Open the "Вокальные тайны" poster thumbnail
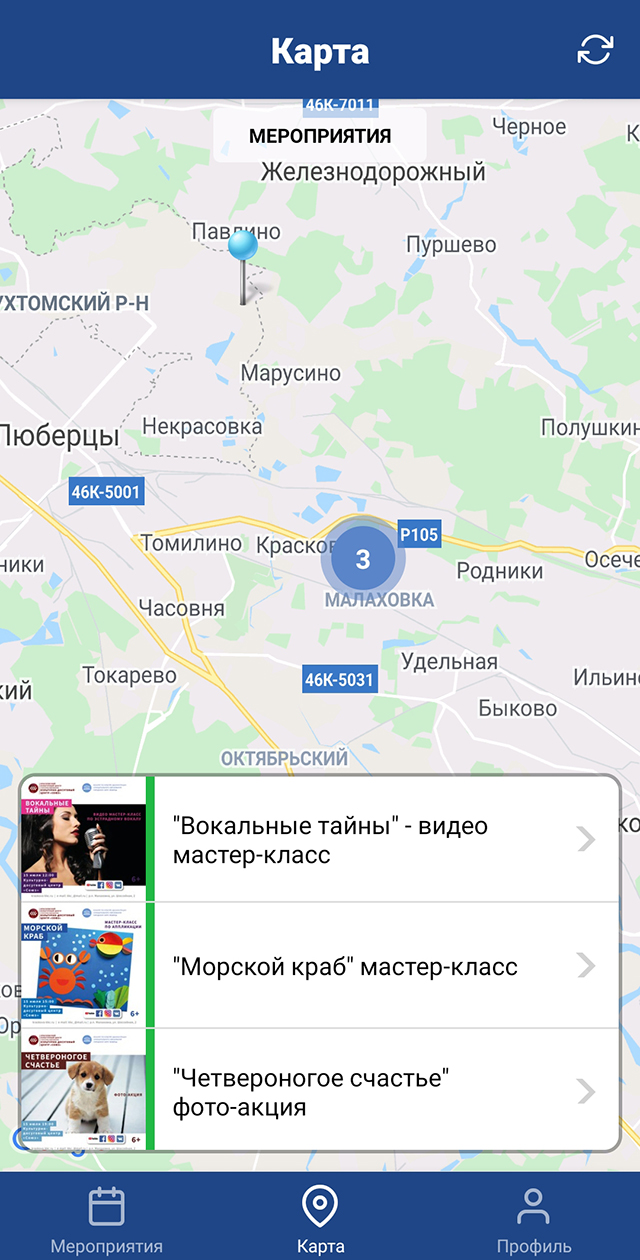The image size is (640, 1260). click(x=84, y=840)
